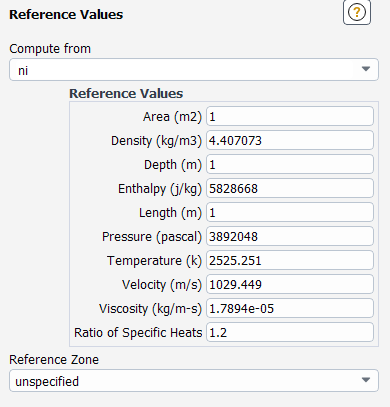This screenshot has height=407, width=390.
Task: Click the Viscosity (kg/m-s) label
Action: 150,309
